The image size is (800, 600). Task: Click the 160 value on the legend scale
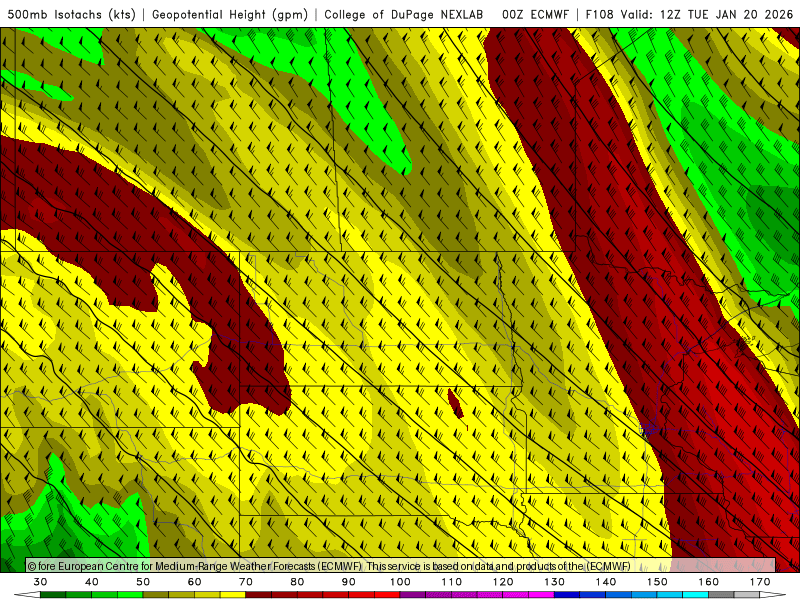click(x=709, y=582)
